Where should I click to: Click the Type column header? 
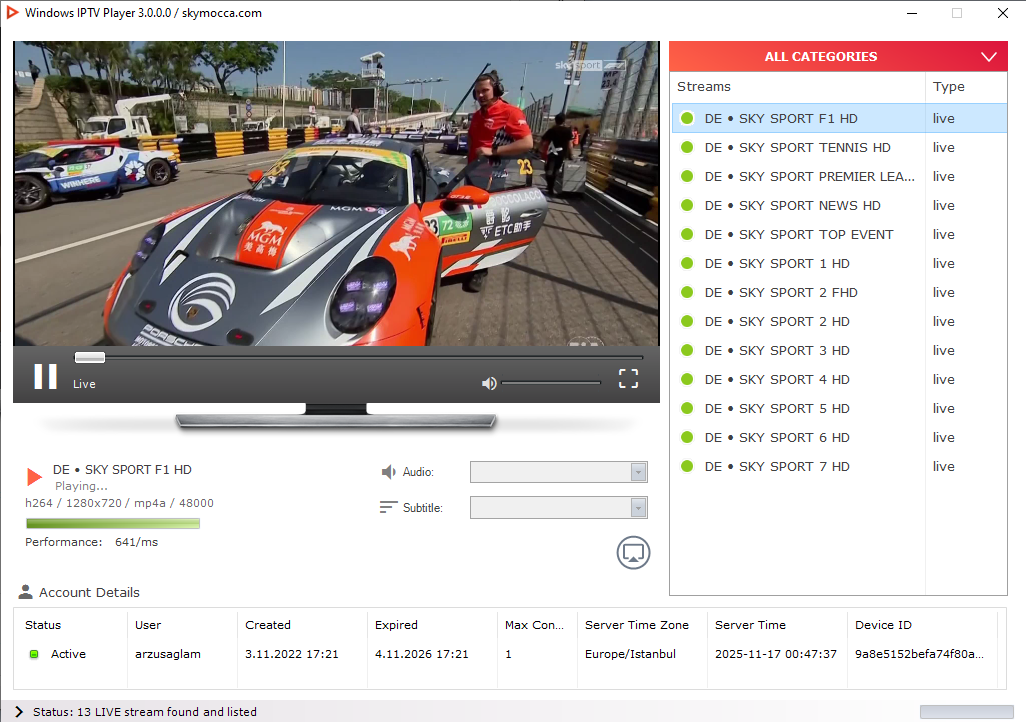coord(948,87)
